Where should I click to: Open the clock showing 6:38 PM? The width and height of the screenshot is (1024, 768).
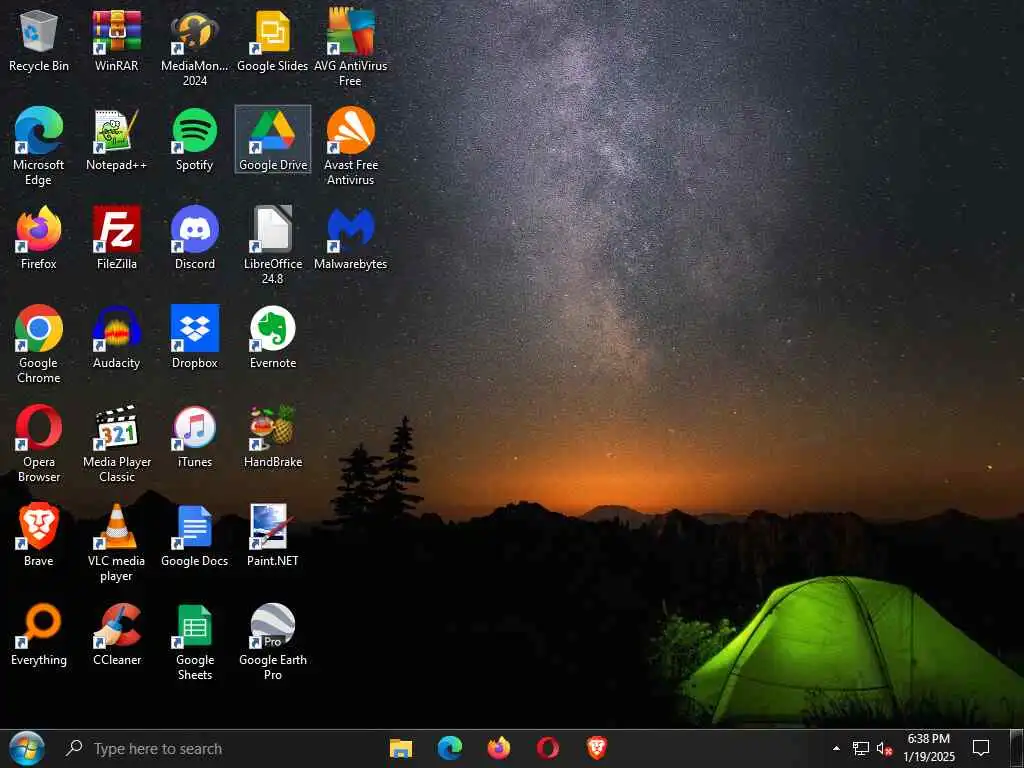(x=929, y=748)
